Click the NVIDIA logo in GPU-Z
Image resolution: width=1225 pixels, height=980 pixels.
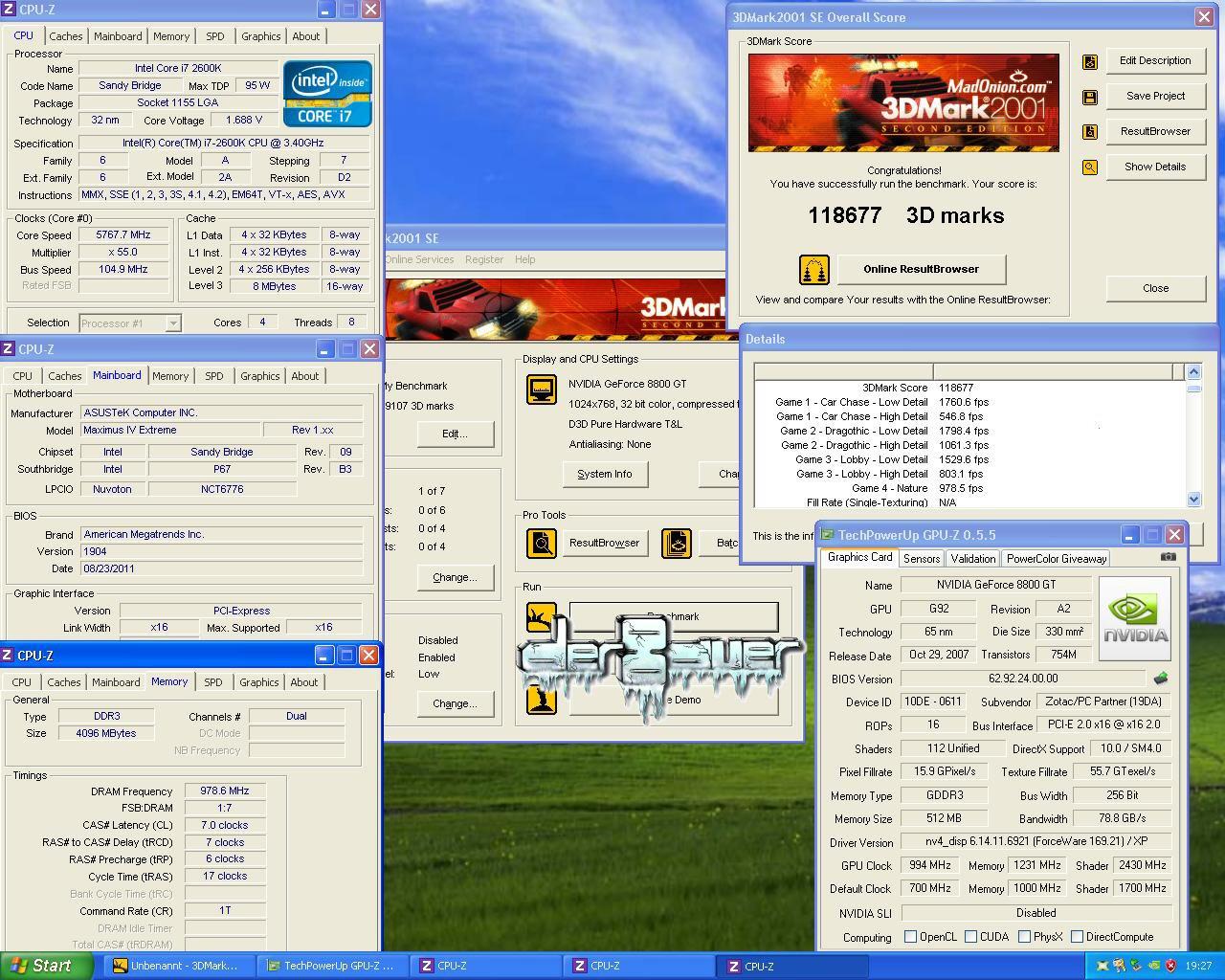pos(1135,618)
